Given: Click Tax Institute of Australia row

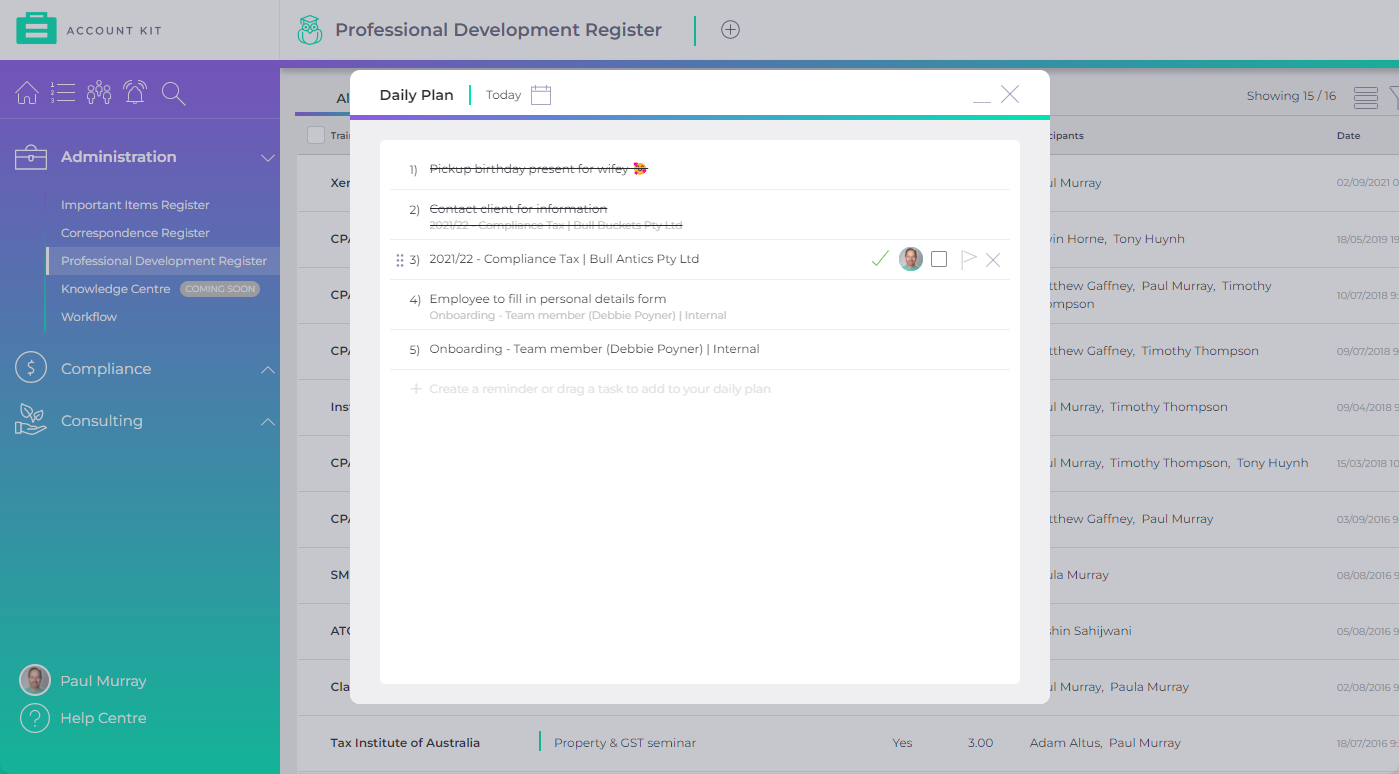Looking at the screenshot, I should coord(405,743).
